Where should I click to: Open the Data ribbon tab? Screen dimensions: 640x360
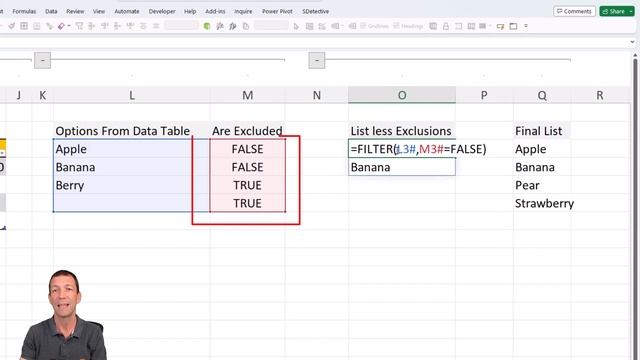tap(51, 11)
